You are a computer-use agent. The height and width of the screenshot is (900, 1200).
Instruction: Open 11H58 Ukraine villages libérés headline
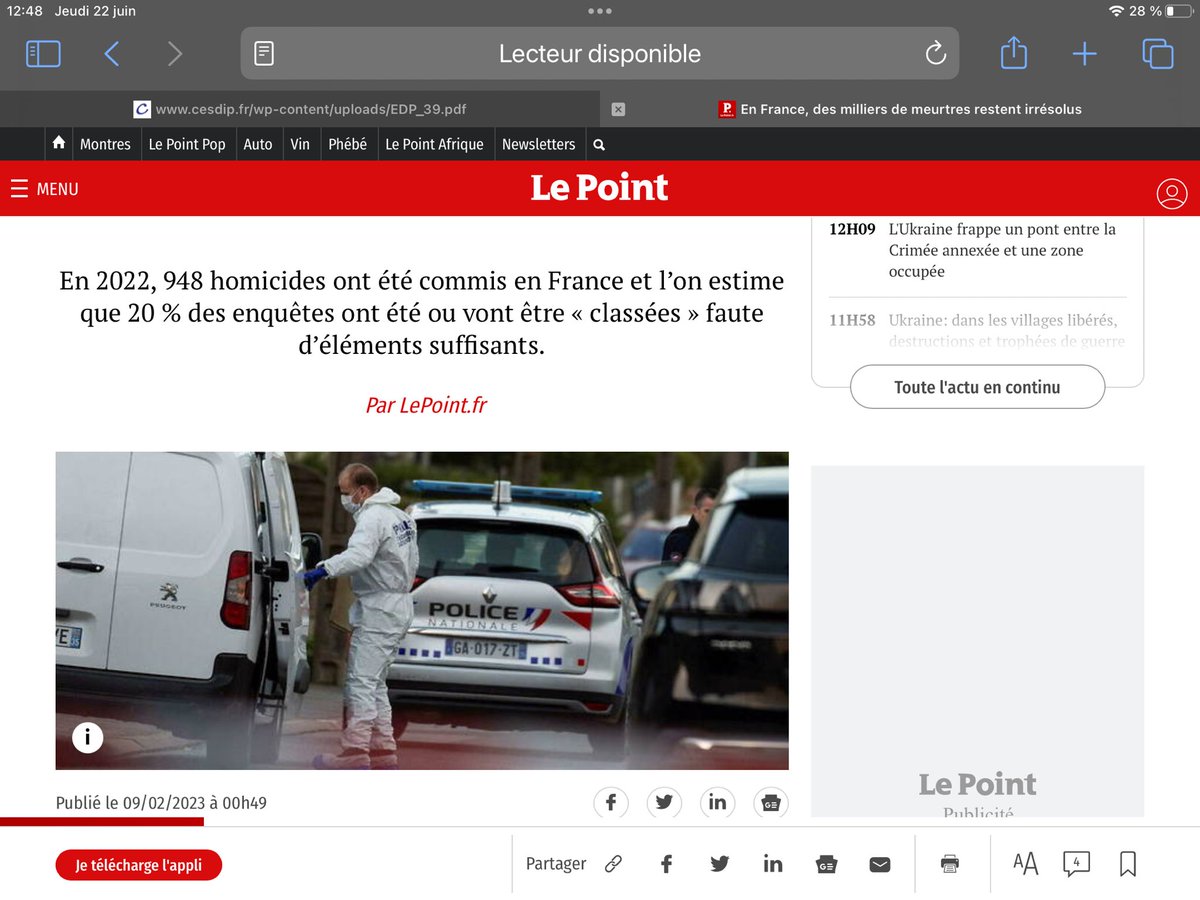1006,331
